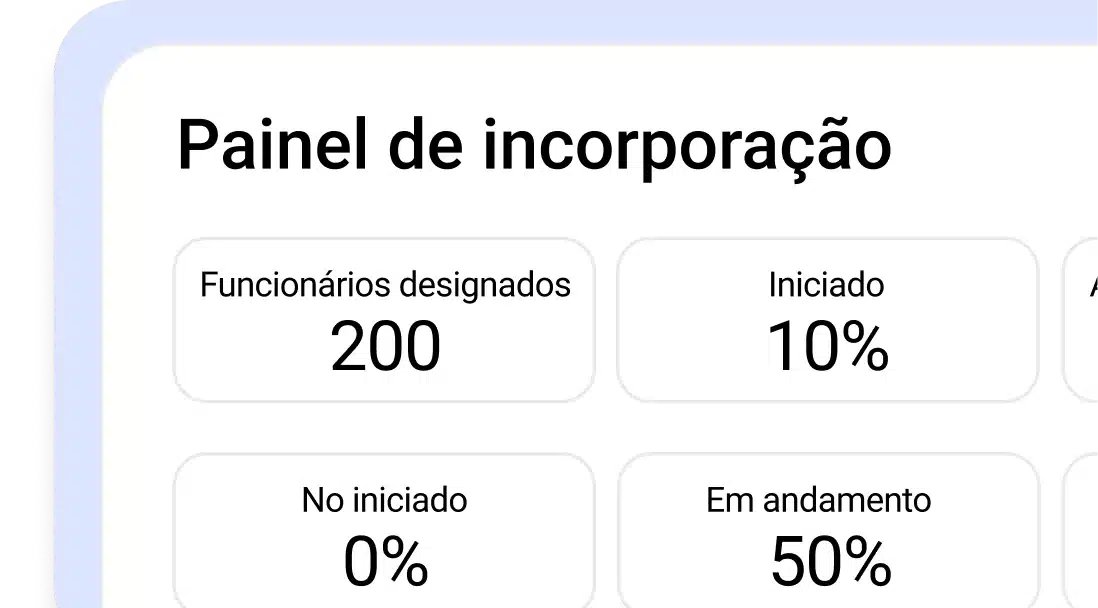Click the Painel de incorporação title
Image resolution: width=1098 pixels, height=608 pixels.
point(535,145)
